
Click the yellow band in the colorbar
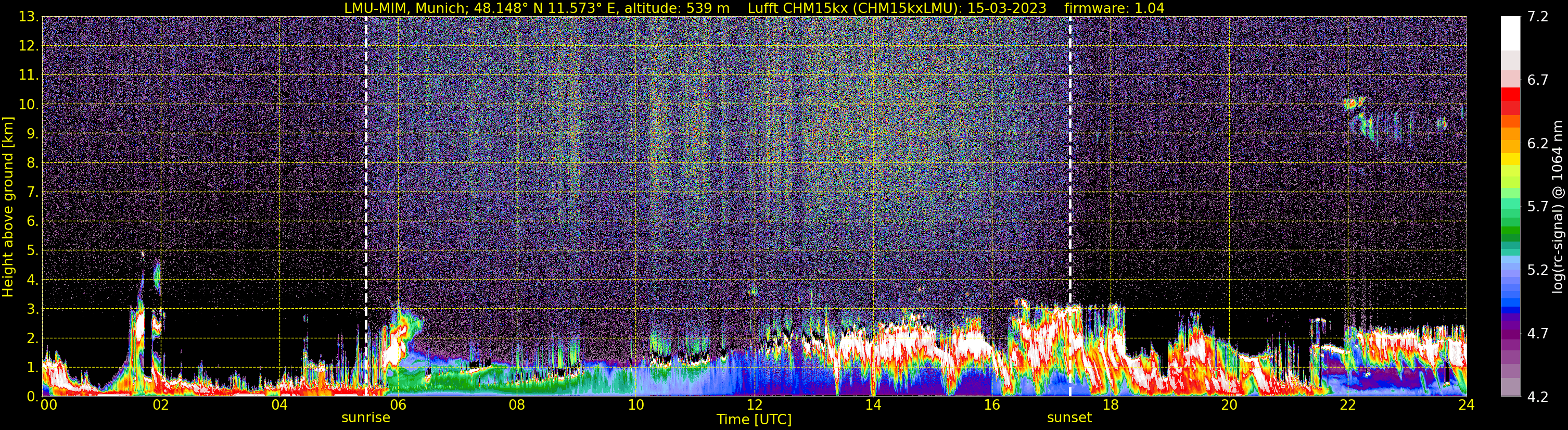(1510, 160)
